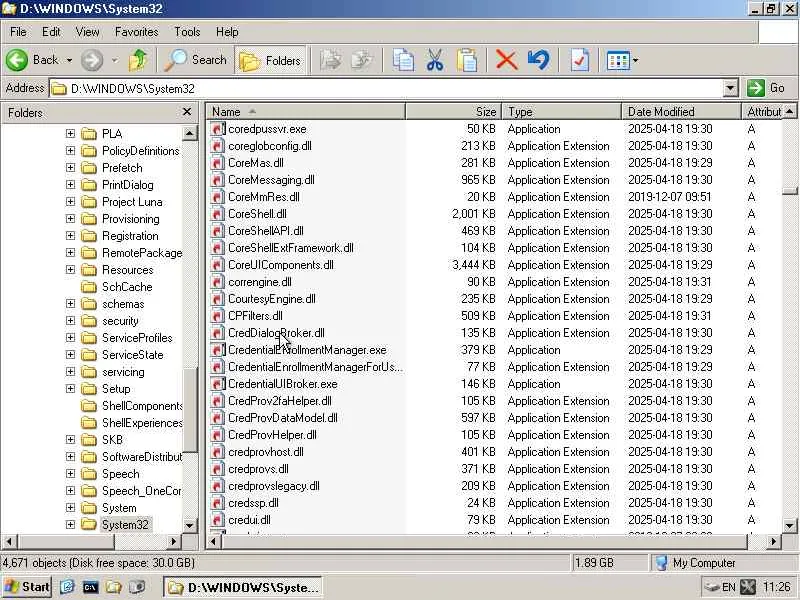Select the CourtesyEngine.dll file name

point(271,299)
